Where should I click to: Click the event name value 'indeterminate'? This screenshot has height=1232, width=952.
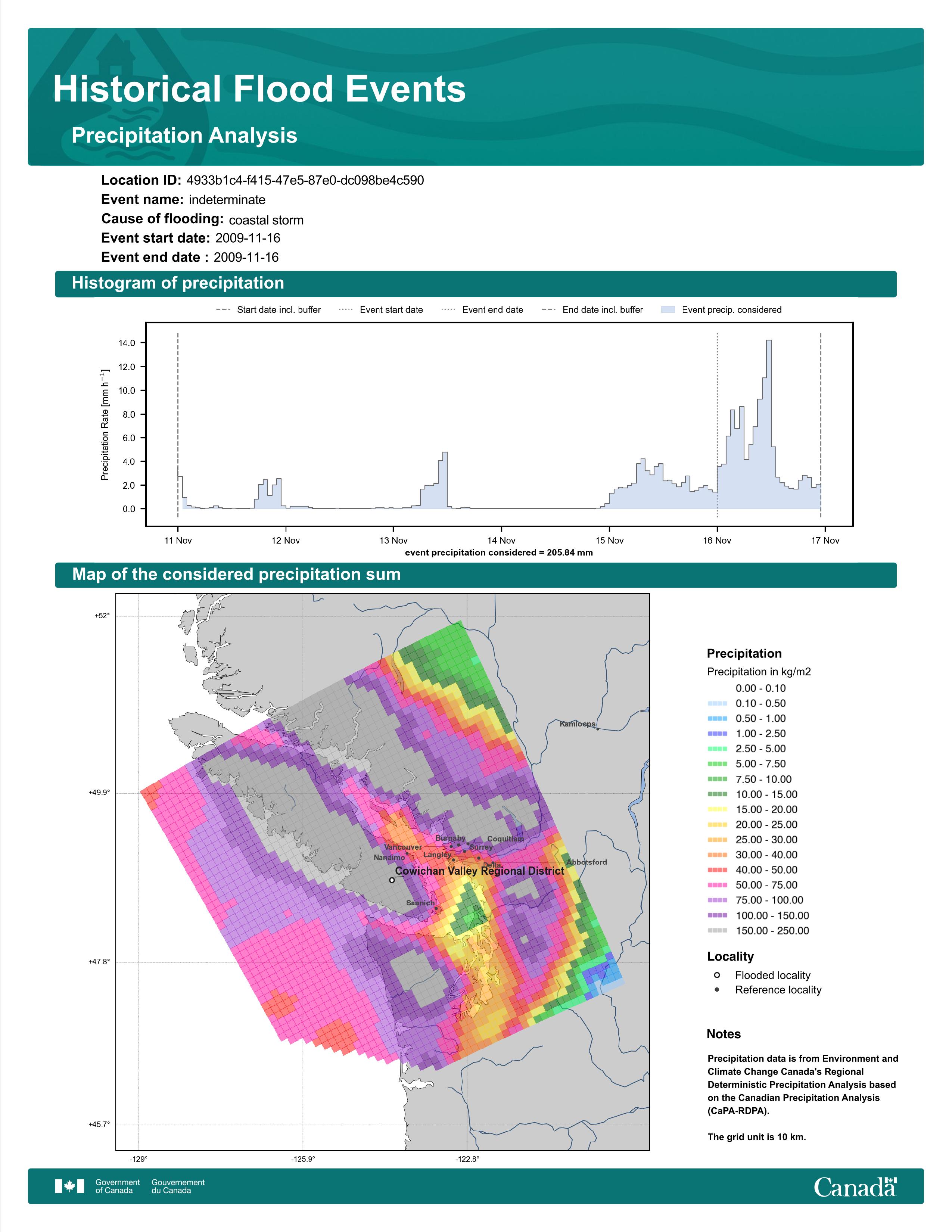[227, 200]
